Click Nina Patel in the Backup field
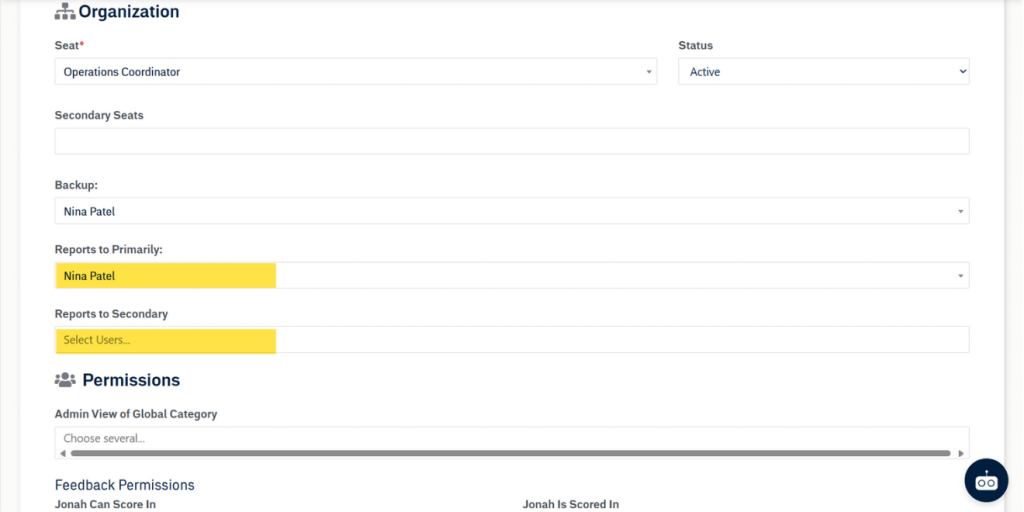 click(89, 211)
